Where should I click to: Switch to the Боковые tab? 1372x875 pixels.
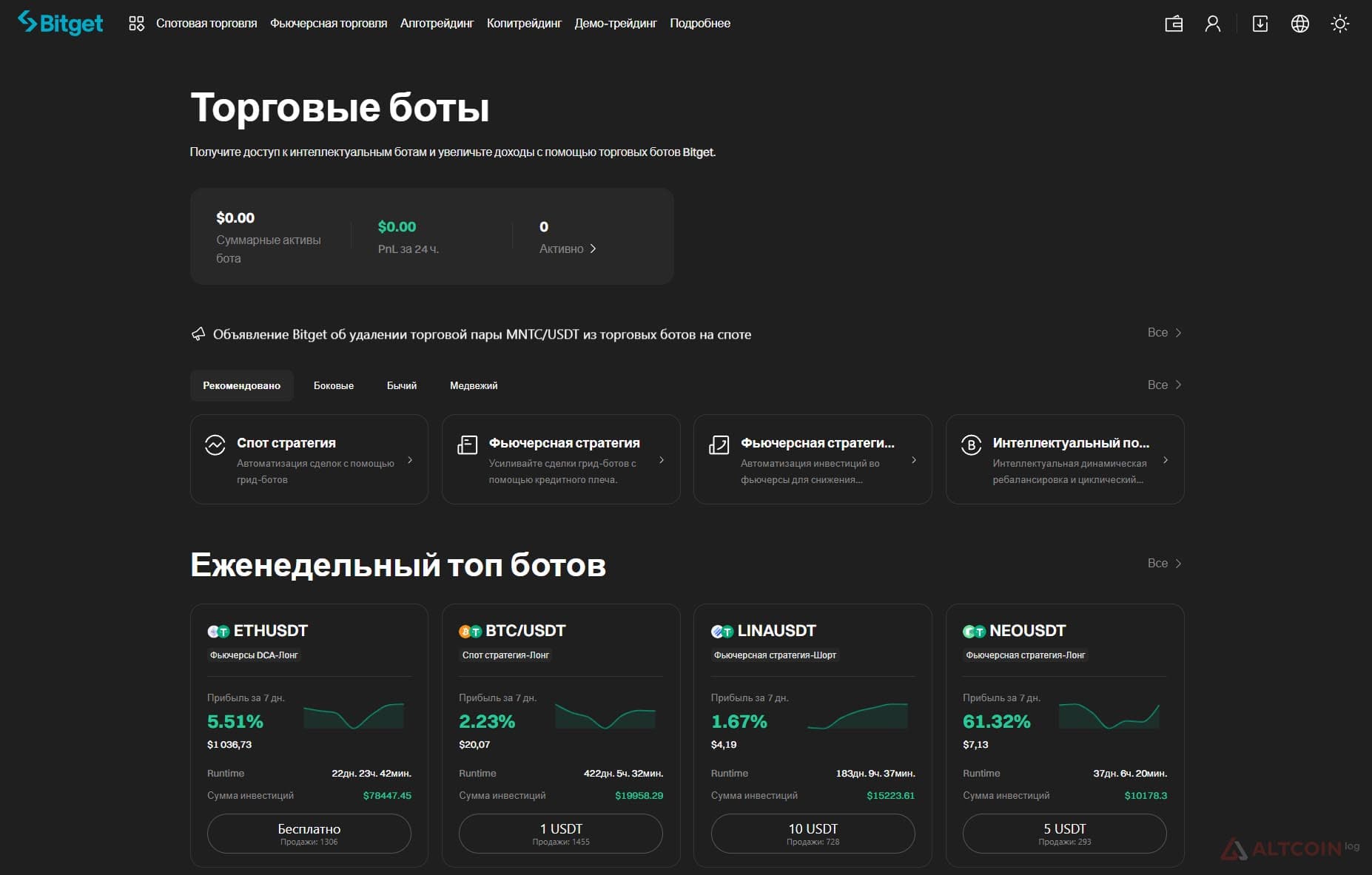334,385
